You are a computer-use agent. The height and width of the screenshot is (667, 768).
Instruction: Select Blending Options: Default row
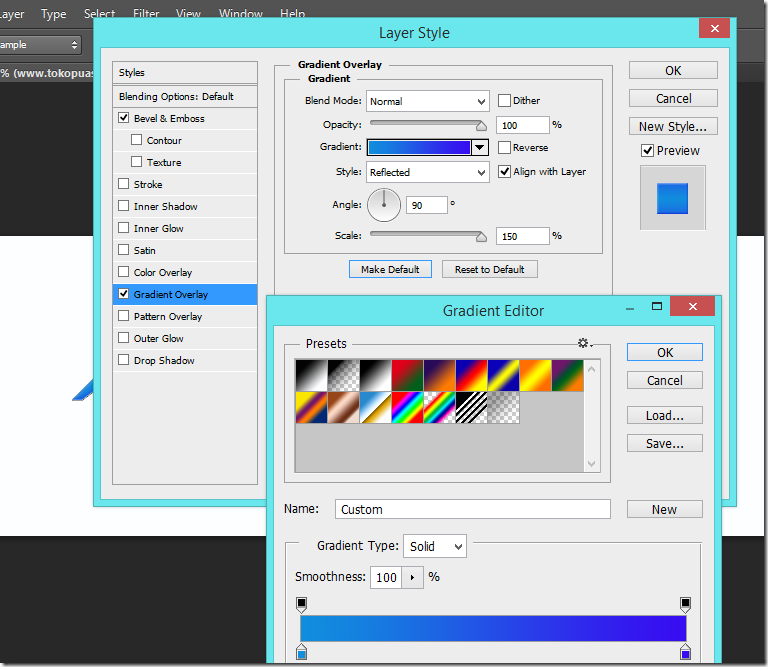point(185,96)
